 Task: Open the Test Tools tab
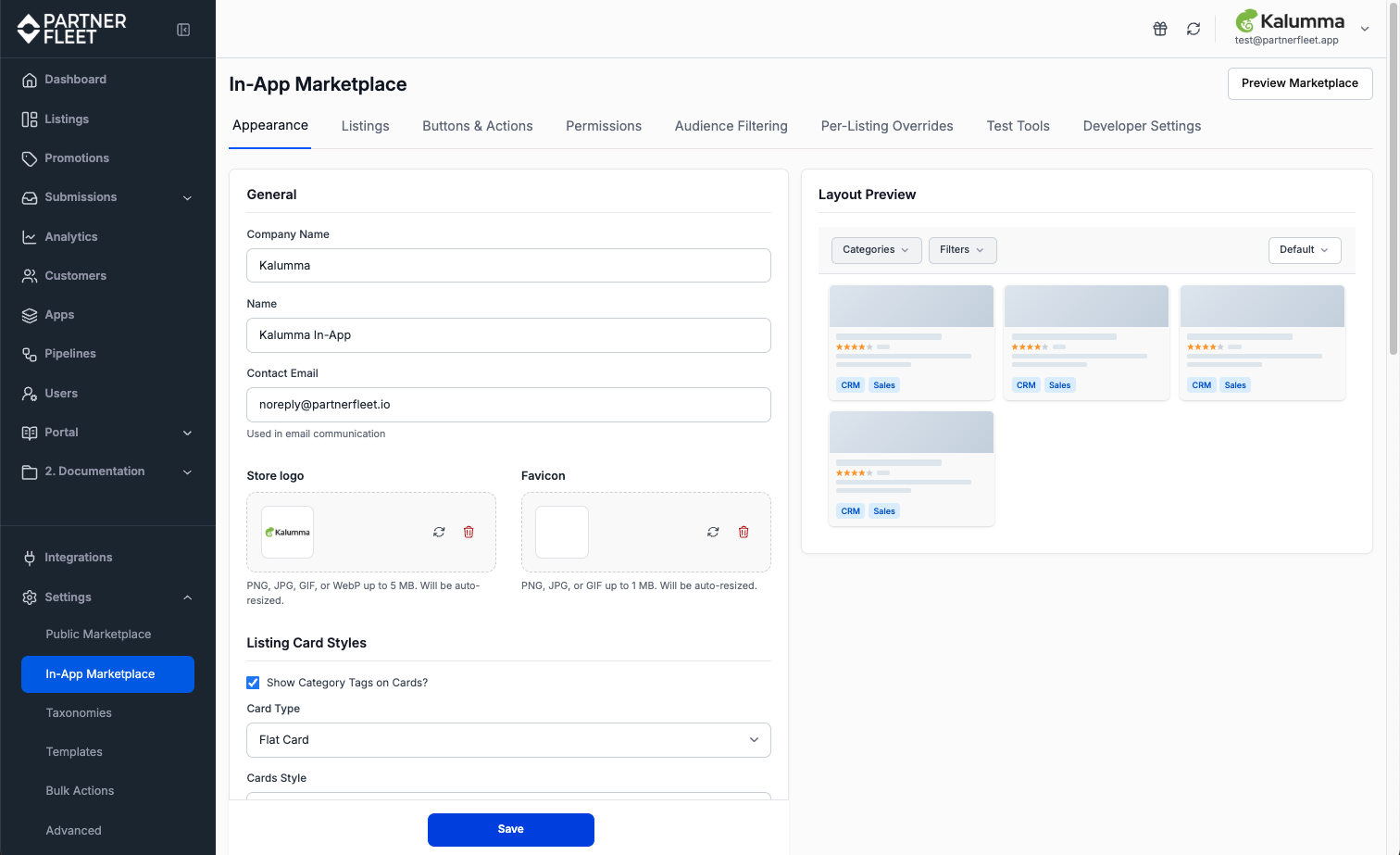point(1019,126)
